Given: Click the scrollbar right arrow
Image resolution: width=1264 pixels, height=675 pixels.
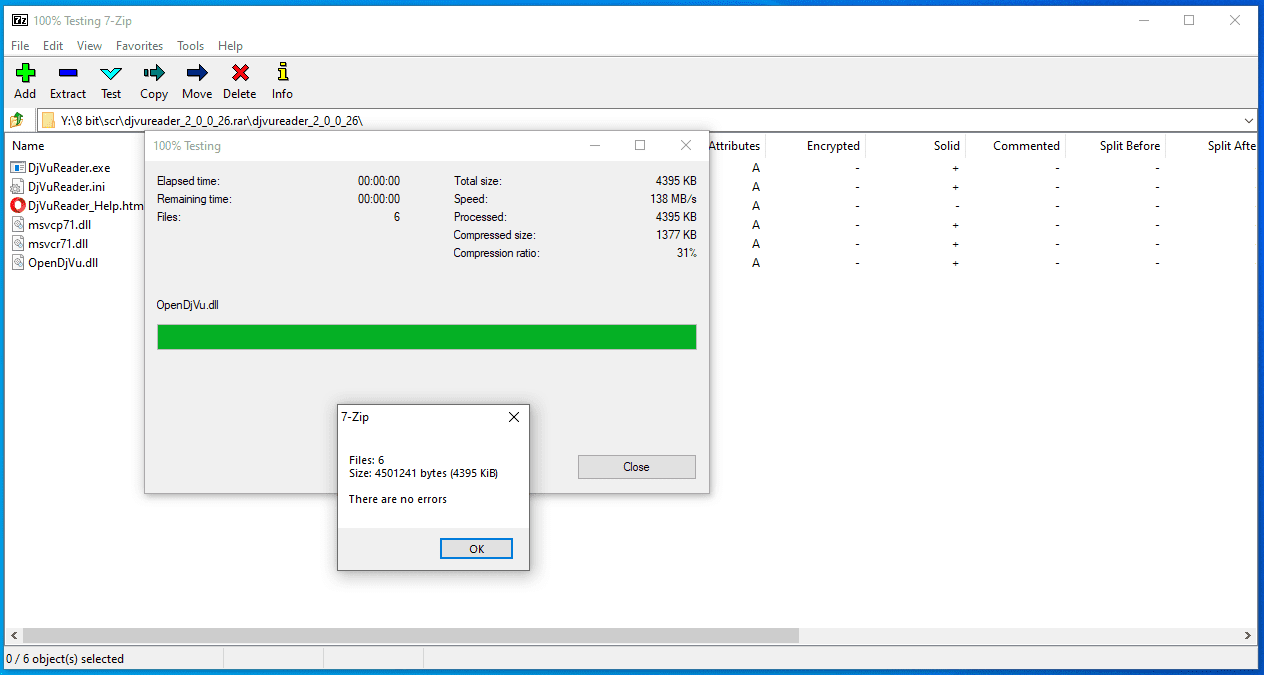Looking at the screenshot, I should coord(1248,635).
